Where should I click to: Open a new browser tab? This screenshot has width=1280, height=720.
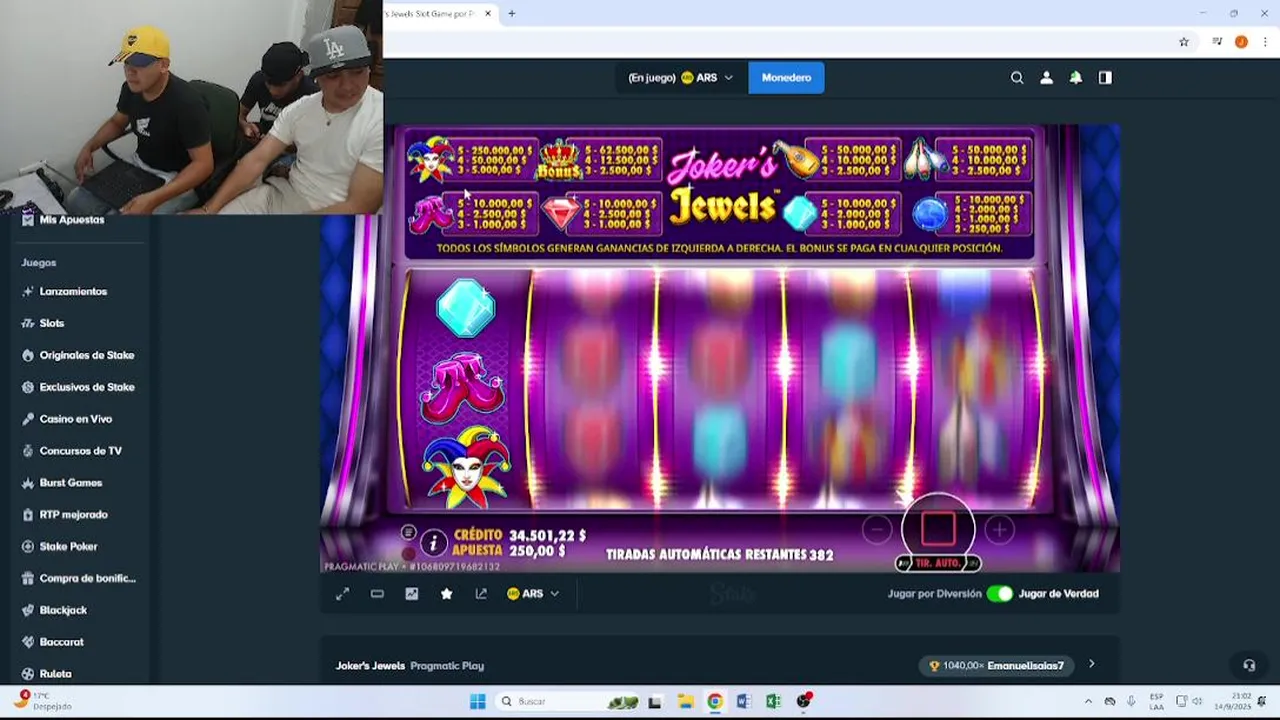pyautogui.click(x=512, y=14)
